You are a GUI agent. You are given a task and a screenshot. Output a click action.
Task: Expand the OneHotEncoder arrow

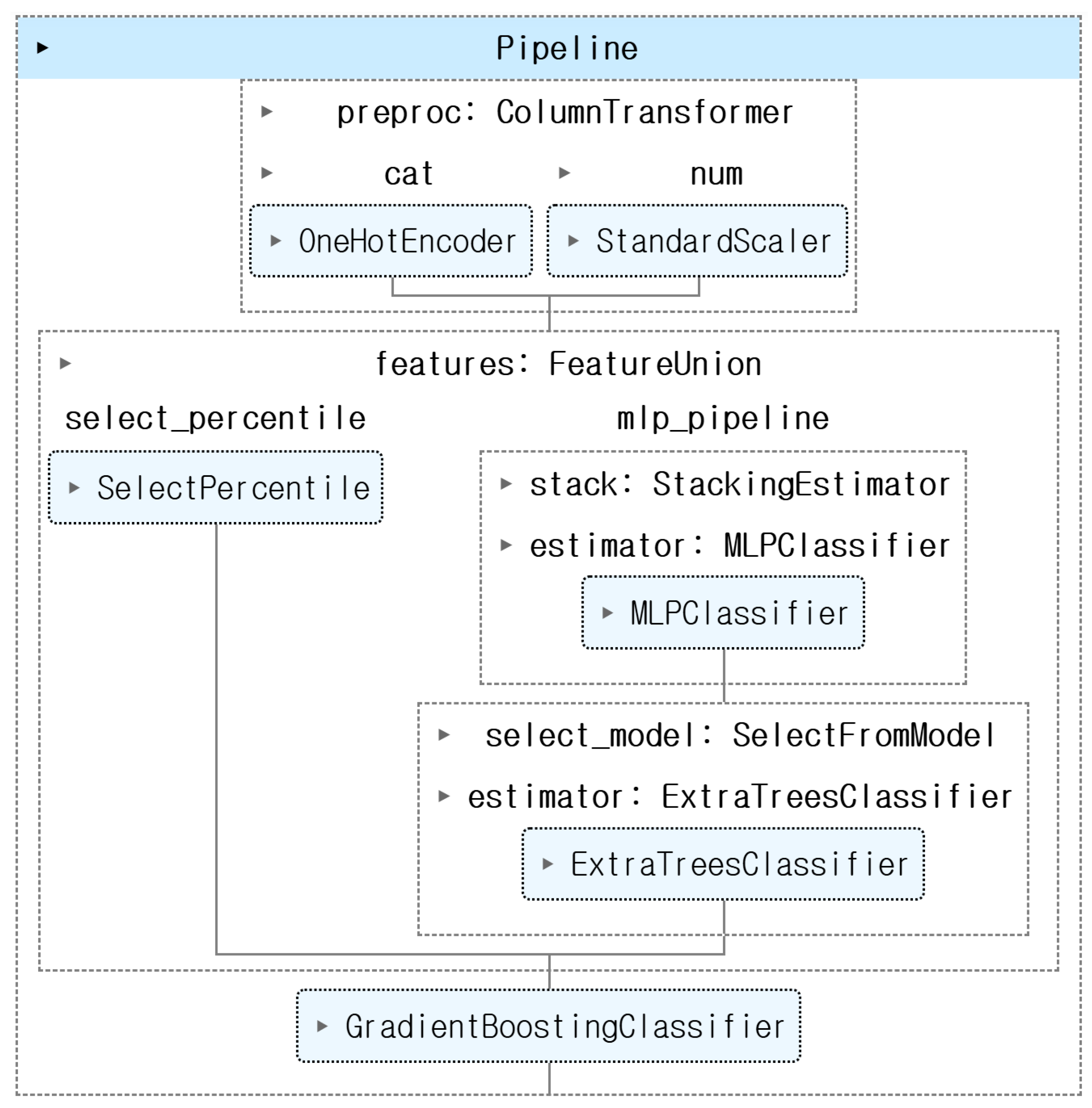275,241
